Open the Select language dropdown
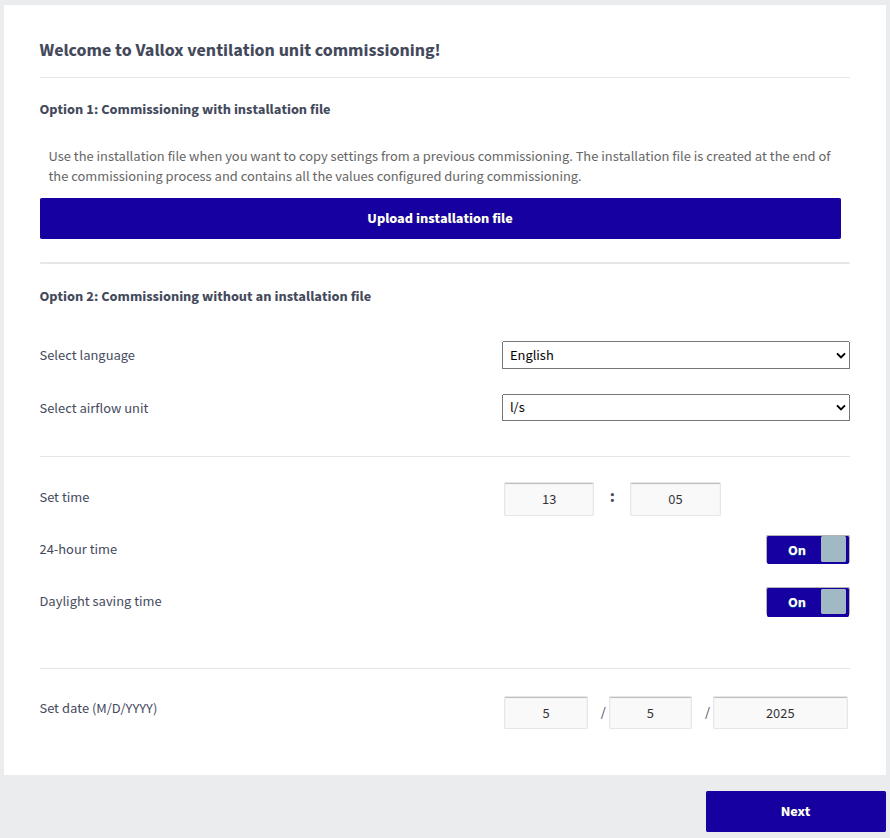Viewport: 890px width, 838px height. point(675,355)
